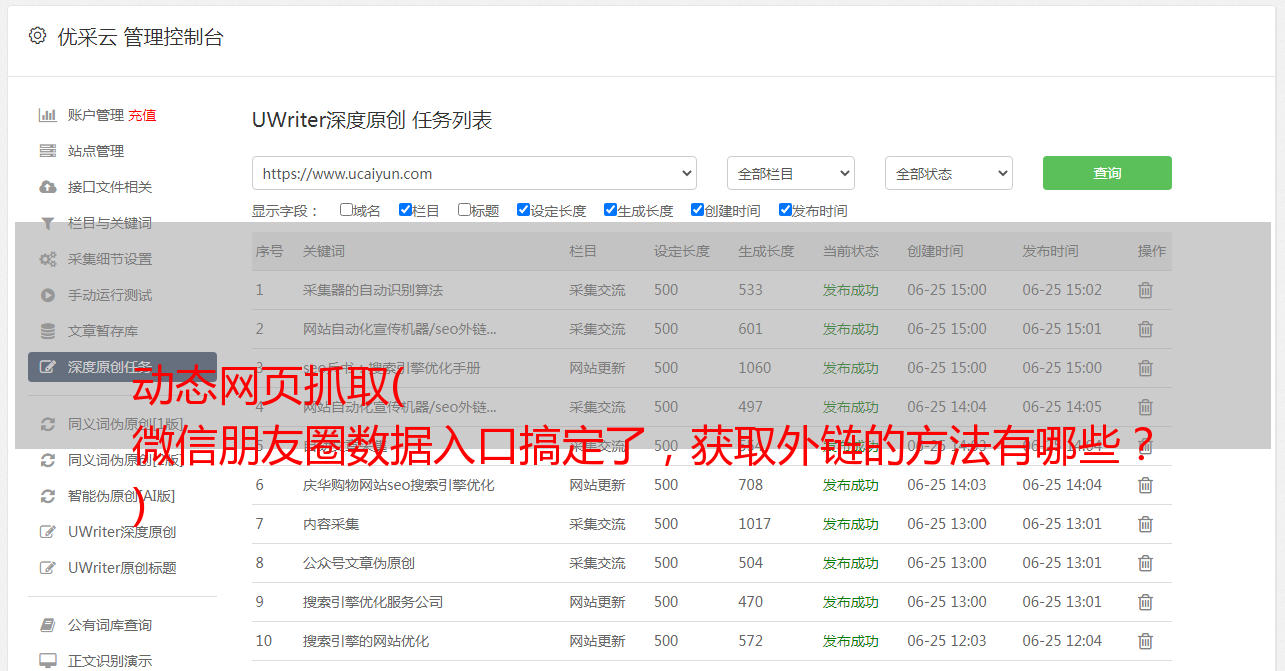The height and width of the screenshot is (671, 1285).
Task: Enable the 标题 field checkbox
Action: pos(464,210)
